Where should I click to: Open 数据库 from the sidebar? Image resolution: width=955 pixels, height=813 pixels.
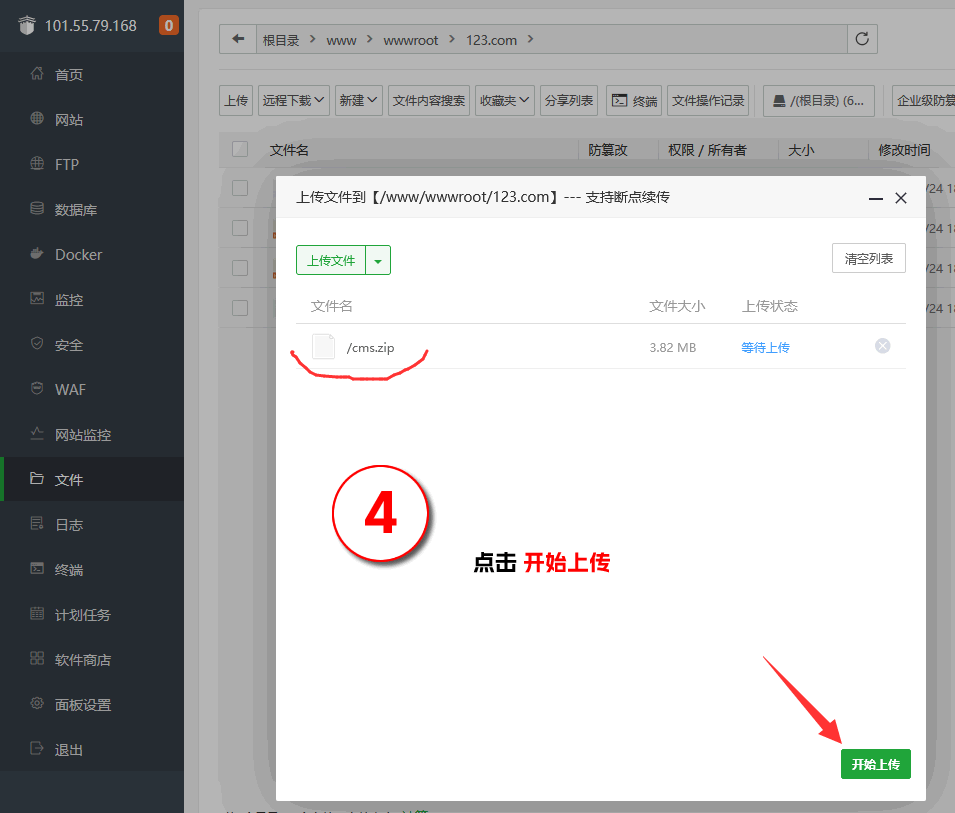[x=75, y=210]
